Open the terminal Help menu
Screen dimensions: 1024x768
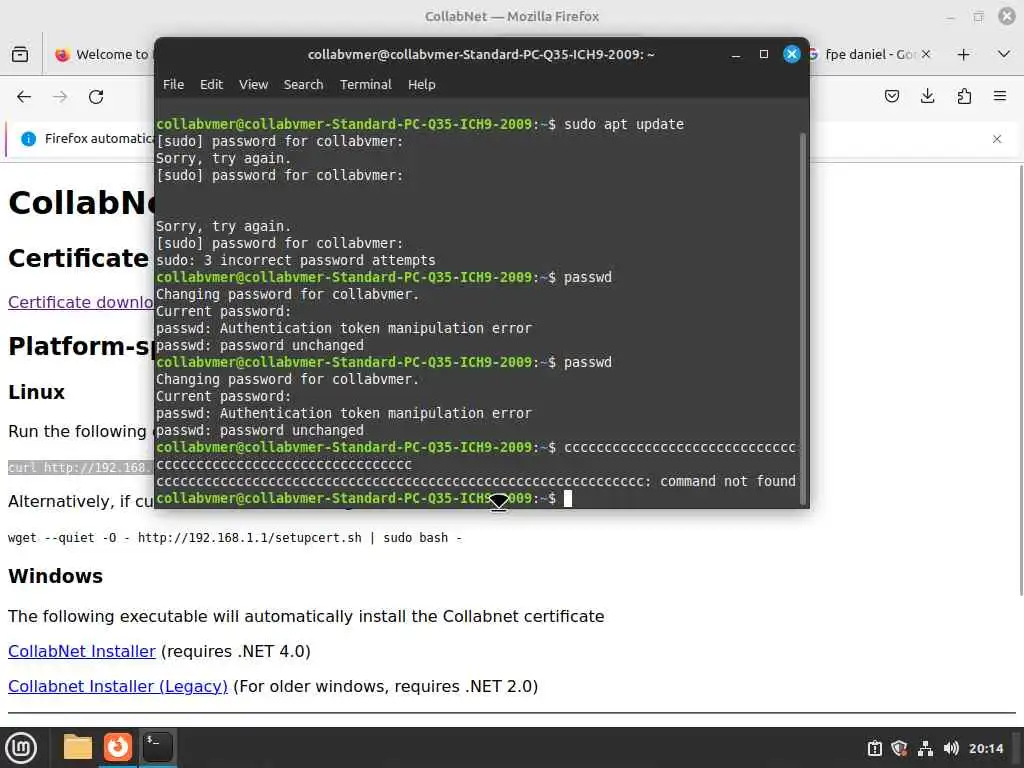(x=421, y=84)
